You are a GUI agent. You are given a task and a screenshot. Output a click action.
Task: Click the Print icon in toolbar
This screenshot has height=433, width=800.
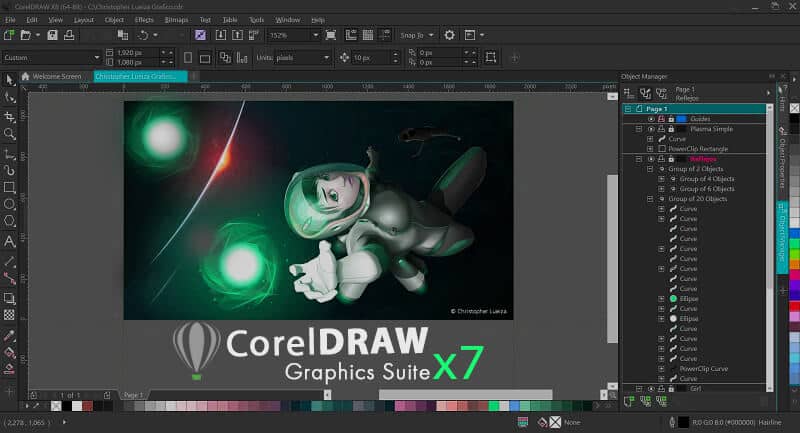[69, 35]
